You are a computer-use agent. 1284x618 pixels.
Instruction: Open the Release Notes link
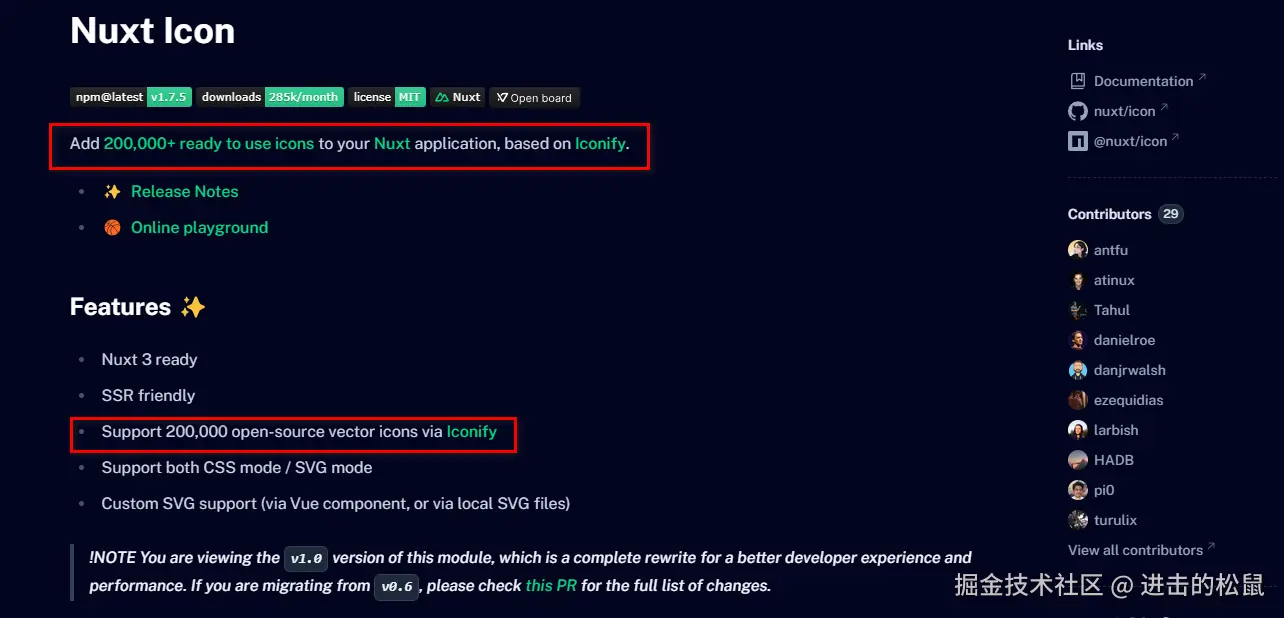(x=185, y=191)
